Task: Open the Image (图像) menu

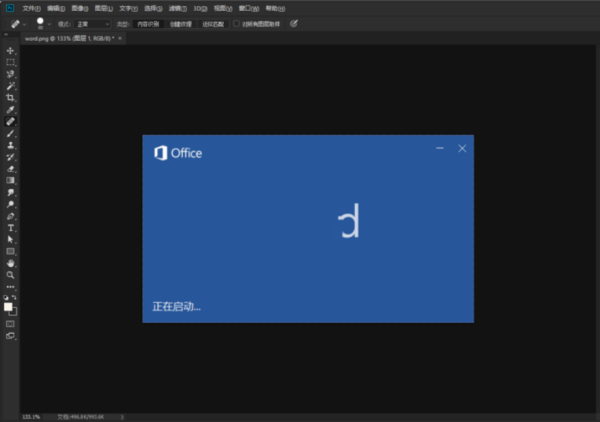Action: tap(80, 8)
